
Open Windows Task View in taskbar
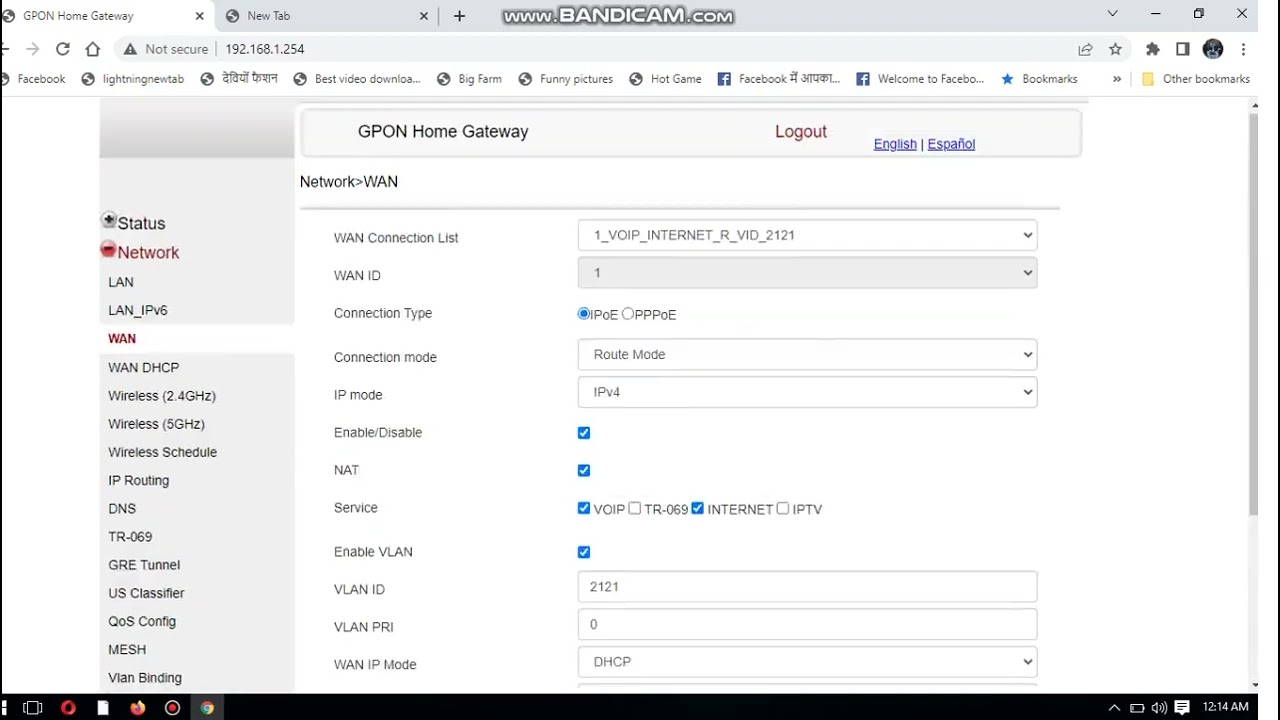coord(32,708)
